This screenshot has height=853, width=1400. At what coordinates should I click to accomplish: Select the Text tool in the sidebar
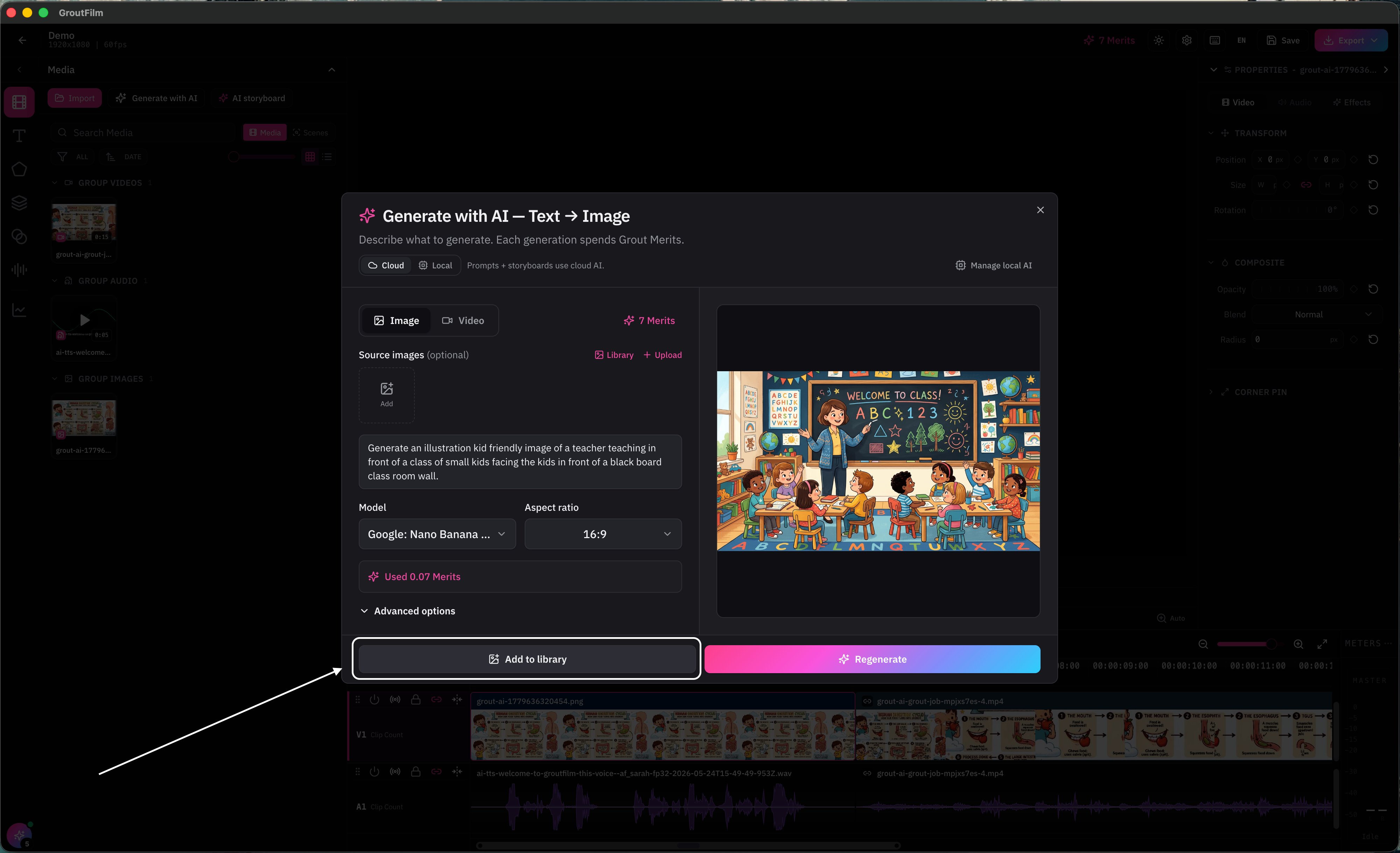(x=19, y=136)
